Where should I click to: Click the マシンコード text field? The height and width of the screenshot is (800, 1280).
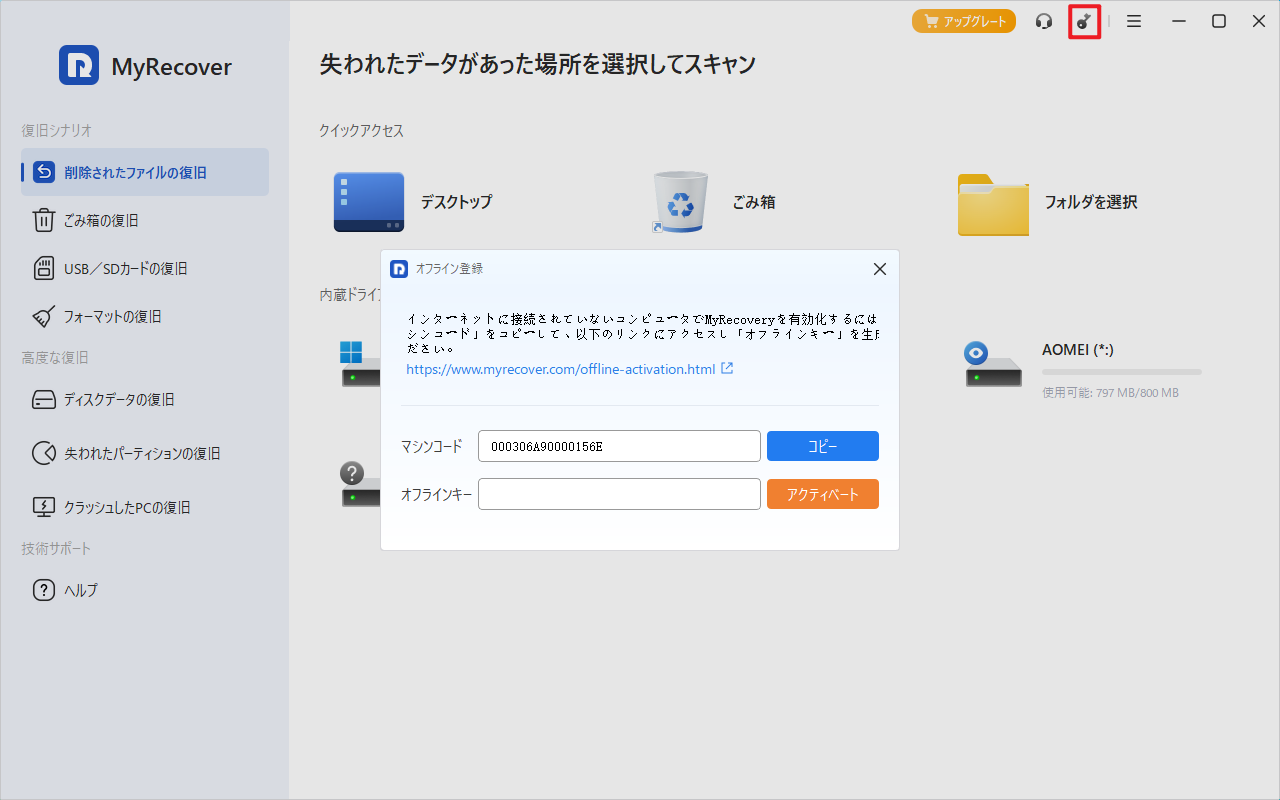pos(619,446)
